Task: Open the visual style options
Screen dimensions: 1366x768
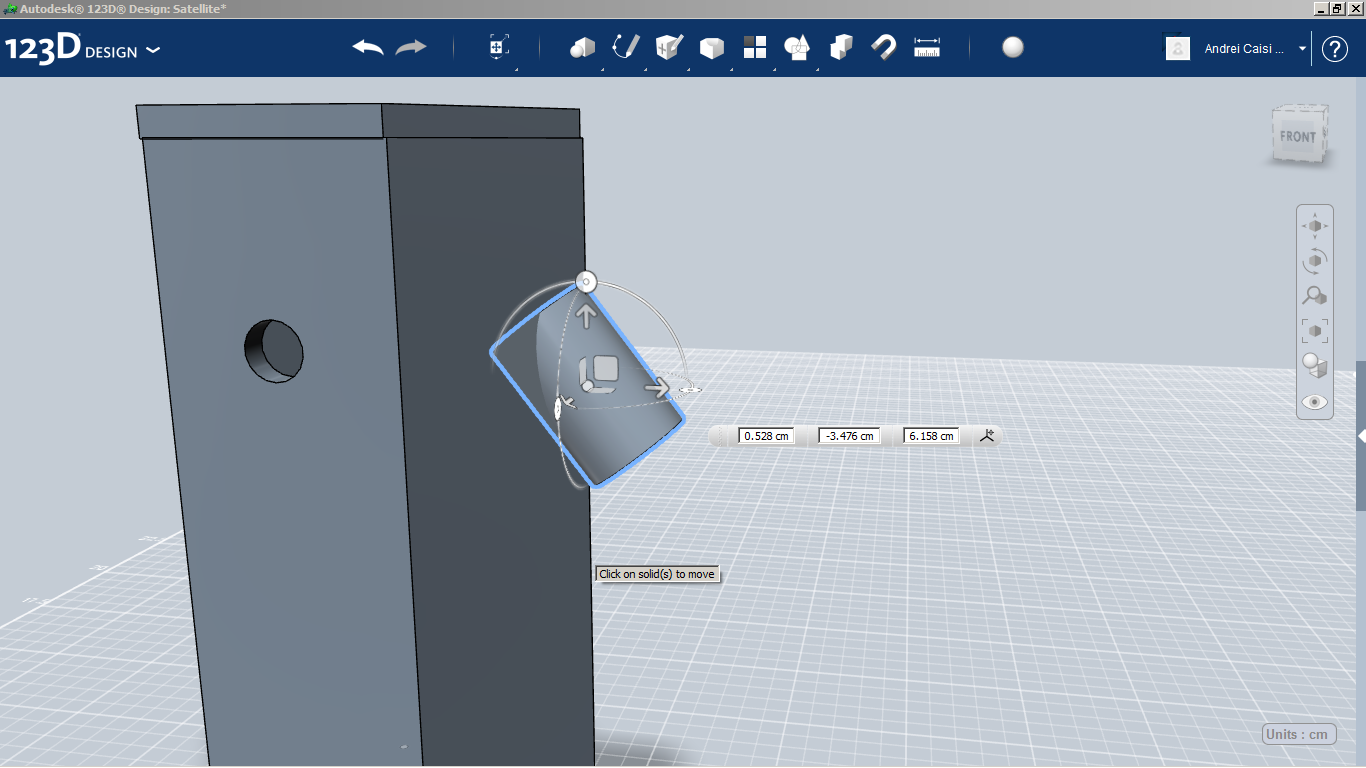Action: click(1315, 365)
